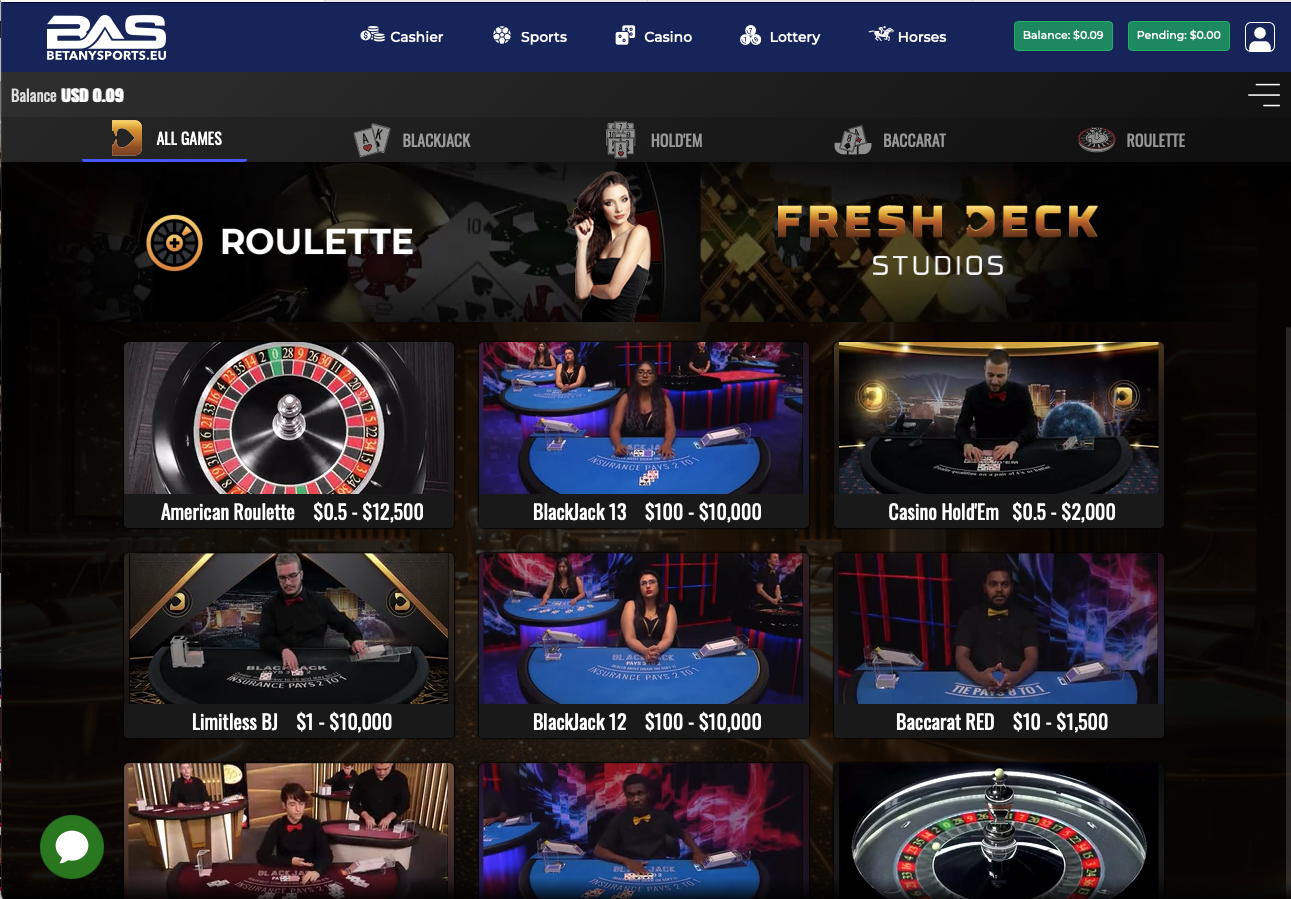The image size is (1291, 899).
Task: Open the Limitless BJ table
Action: pyautogui.click(x=289, y=645)
